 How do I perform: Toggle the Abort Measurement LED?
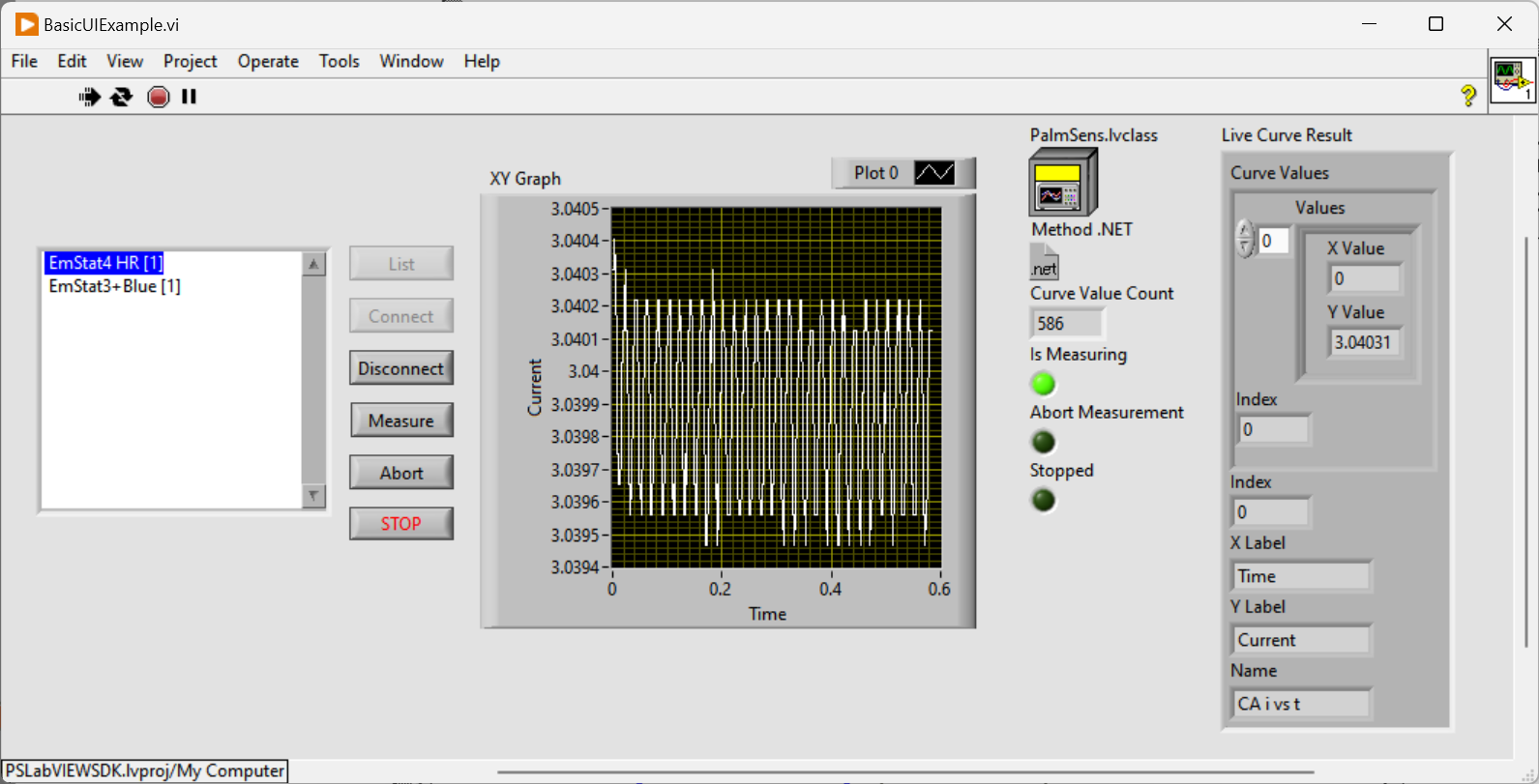(x=1043, y=442)
